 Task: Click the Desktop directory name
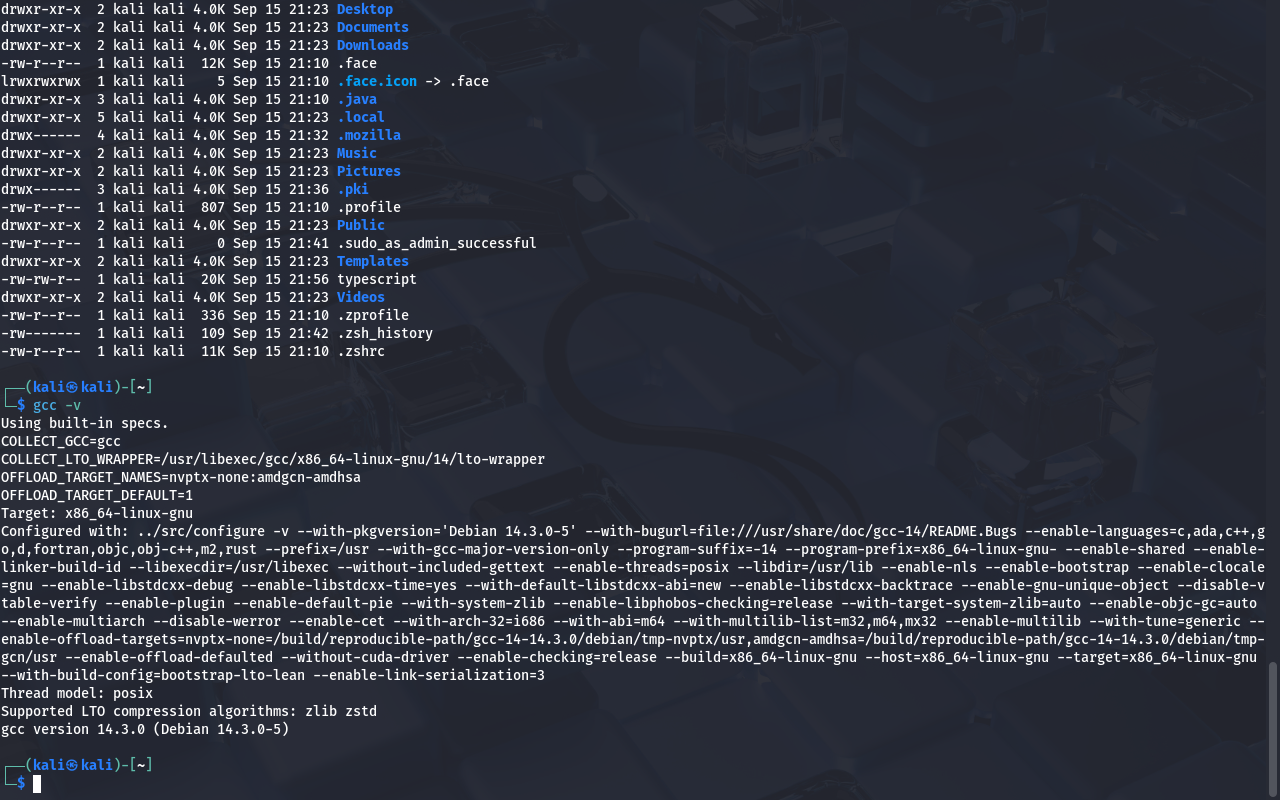pos(365,9)
